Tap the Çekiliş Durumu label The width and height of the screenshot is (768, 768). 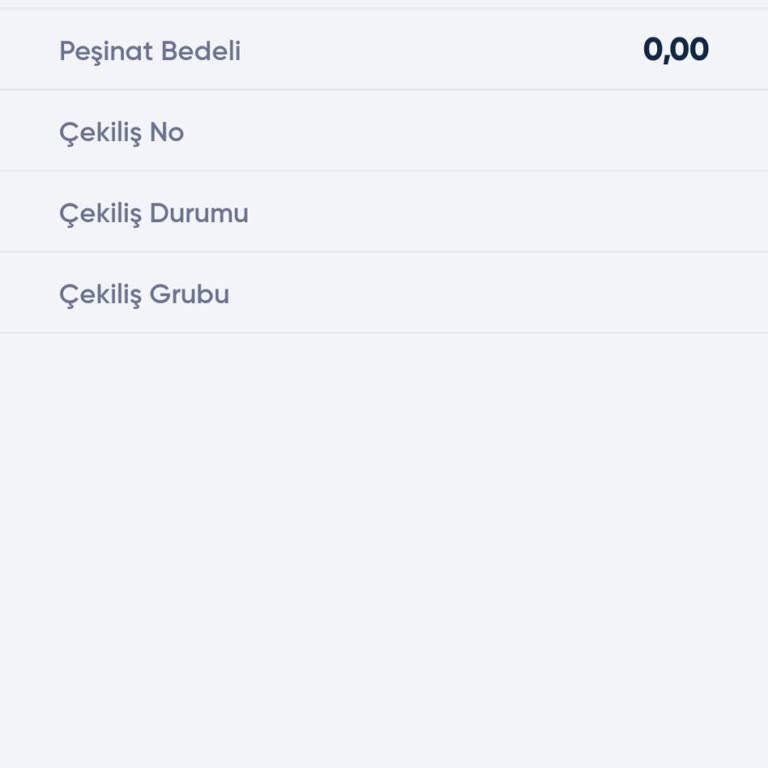pos(153,213)
